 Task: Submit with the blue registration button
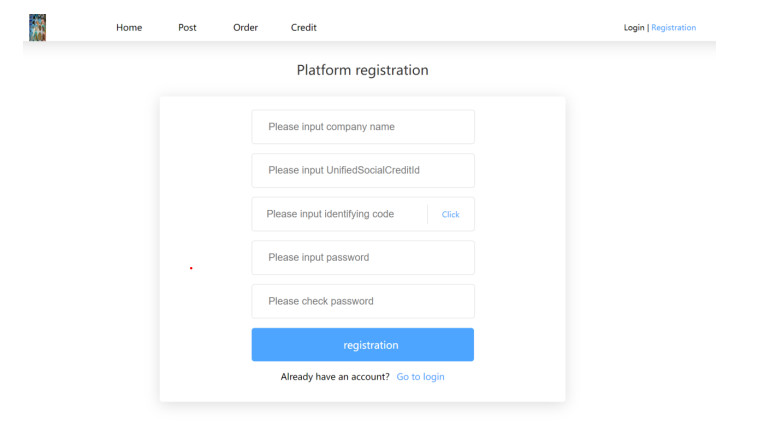(362, 345)
